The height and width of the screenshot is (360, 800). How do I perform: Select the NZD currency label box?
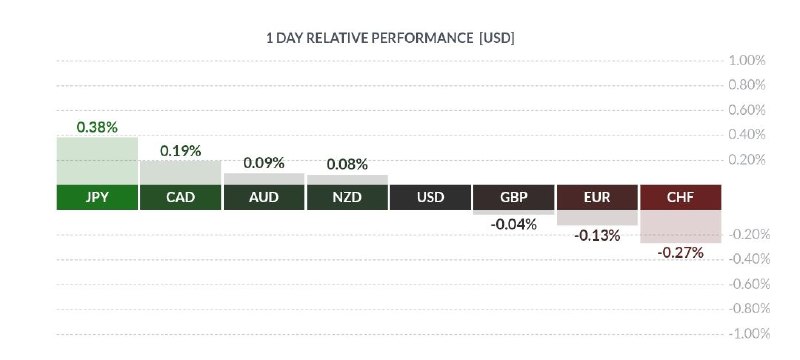(x=347, y=197)
